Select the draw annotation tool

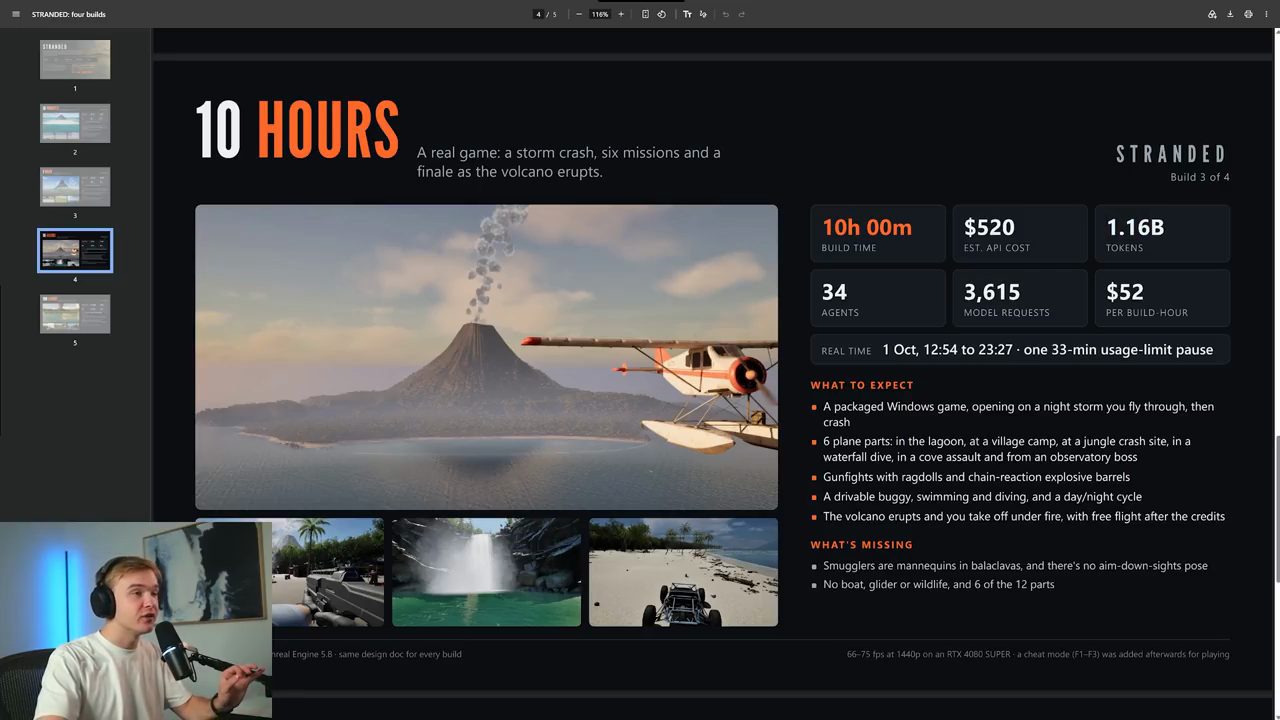pos(703,14)
